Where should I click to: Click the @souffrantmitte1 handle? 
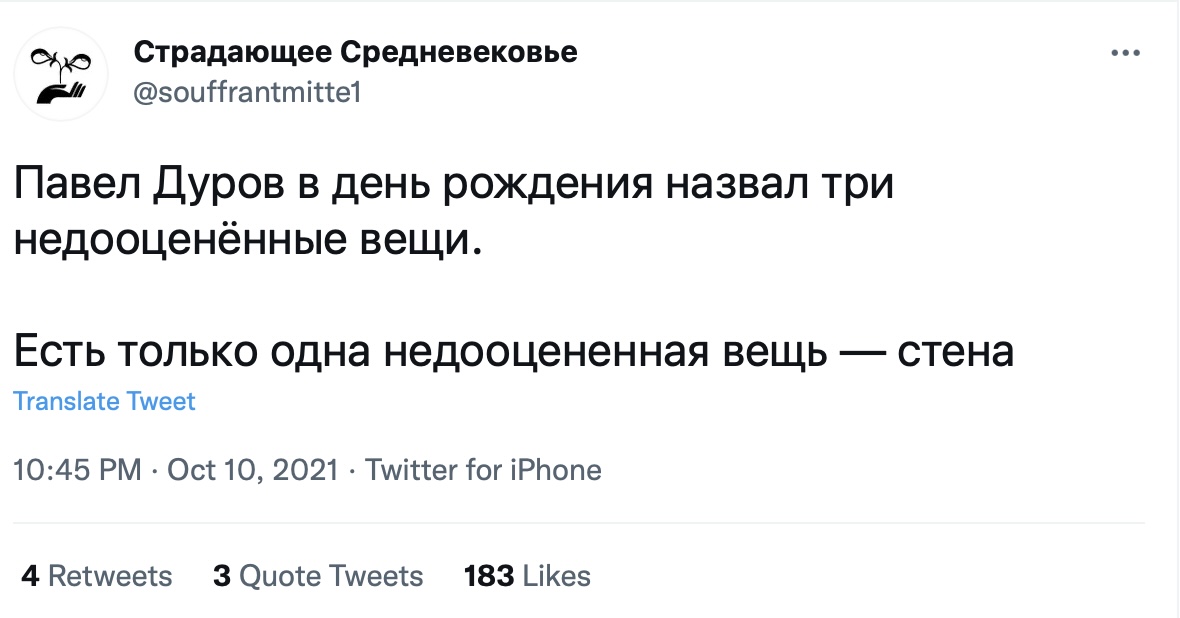click(248, 93)
